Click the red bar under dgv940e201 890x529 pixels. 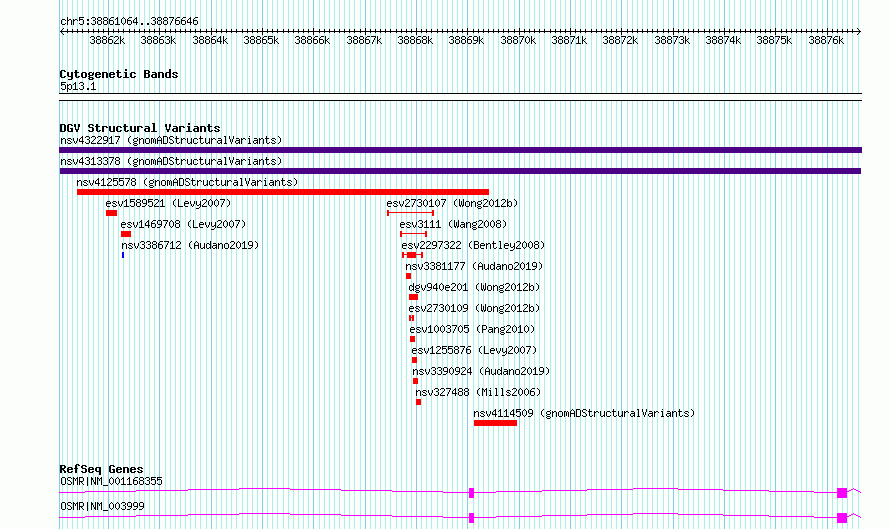413,297
